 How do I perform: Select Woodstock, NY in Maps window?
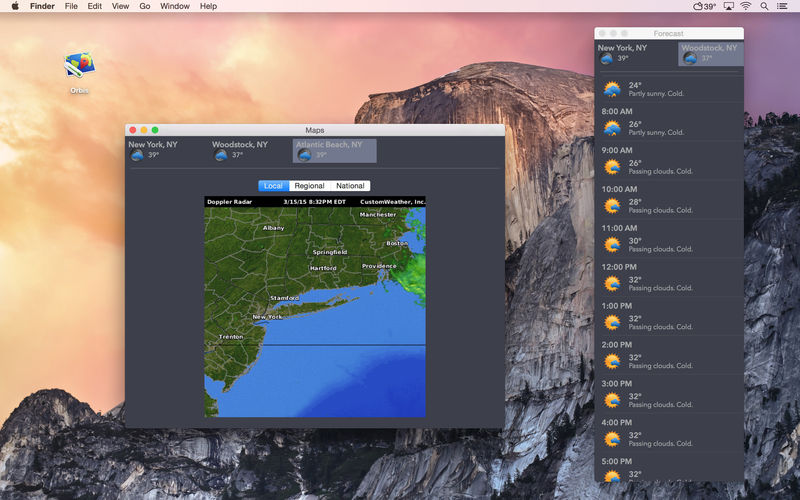pos(240,150)
